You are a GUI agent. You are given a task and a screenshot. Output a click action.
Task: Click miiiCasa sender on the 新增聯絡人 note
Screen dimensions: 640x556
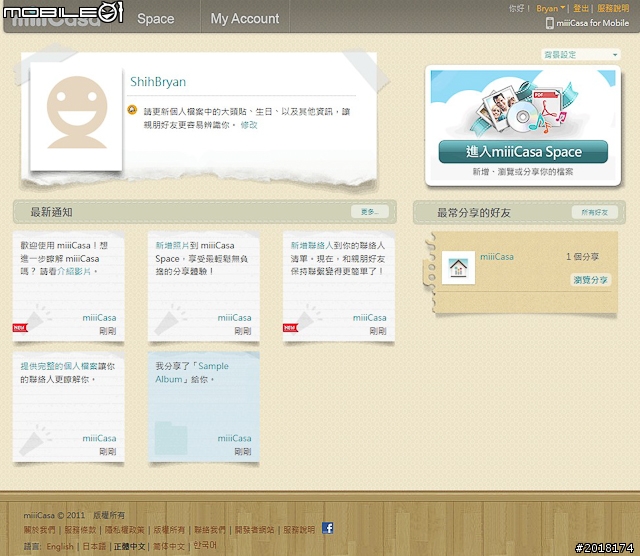click(x=369, y=318)
